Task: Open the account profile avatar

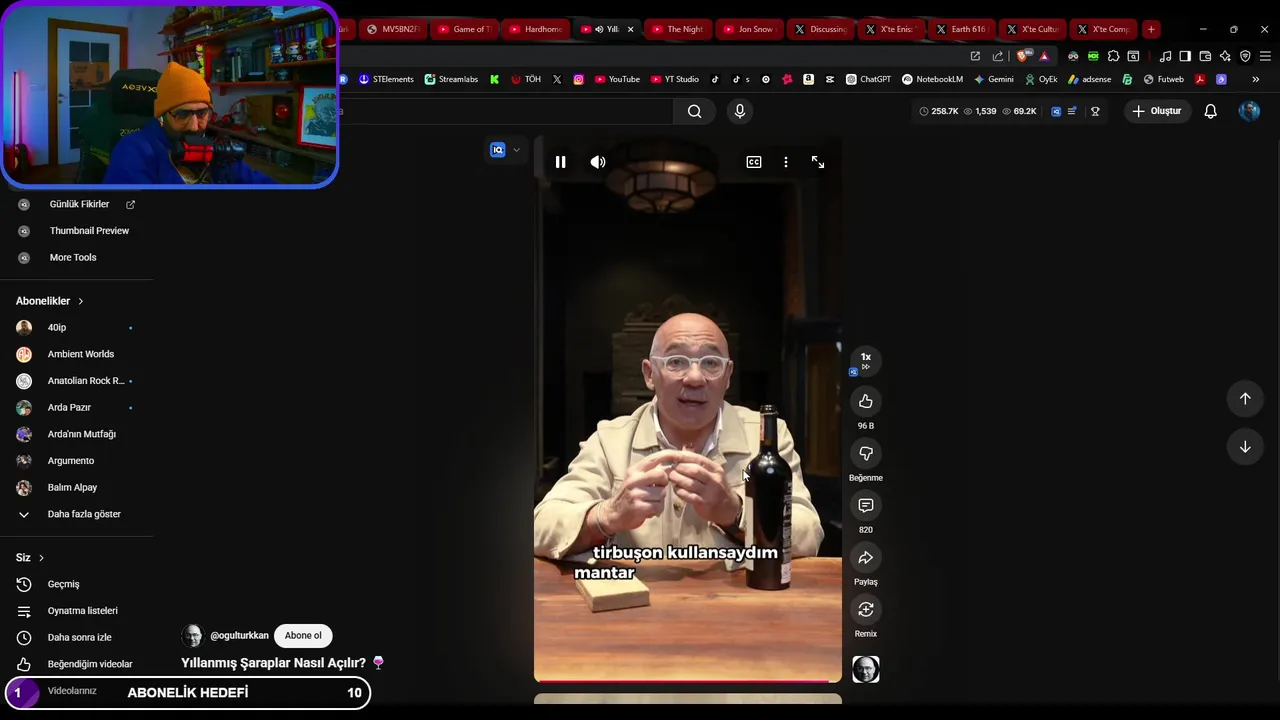Action: 1249,111
